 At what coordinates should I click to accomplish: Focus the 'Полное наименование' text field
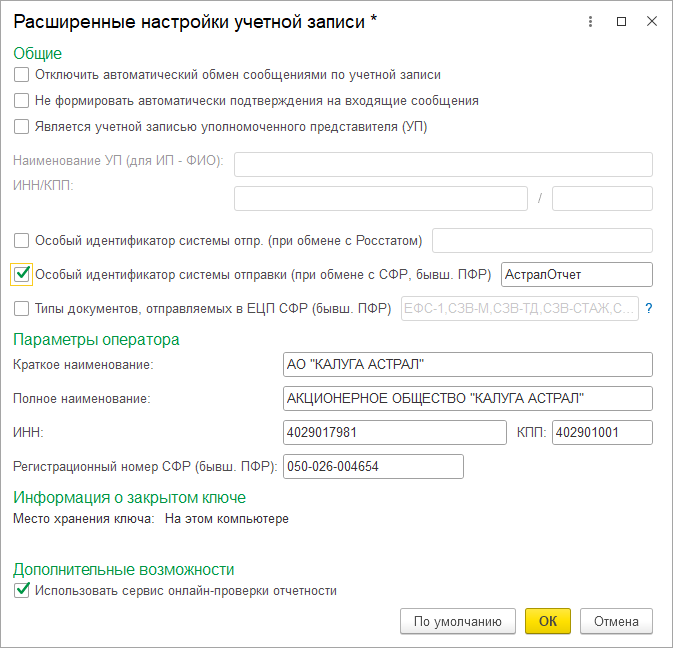coord(468,399)
